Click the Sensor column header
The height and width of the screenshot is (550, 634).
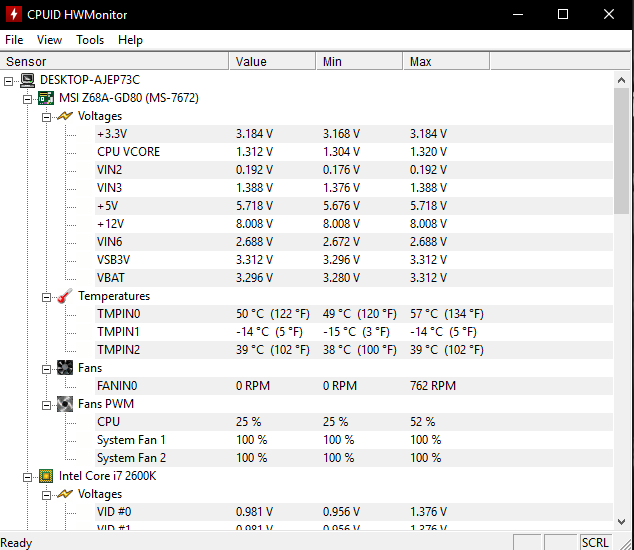coord(114,61)
